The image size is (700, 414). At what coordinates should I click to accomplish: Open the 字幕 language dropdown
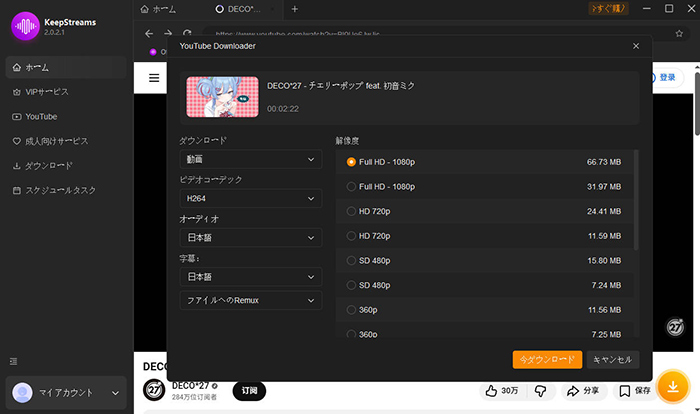pos(250,277)
